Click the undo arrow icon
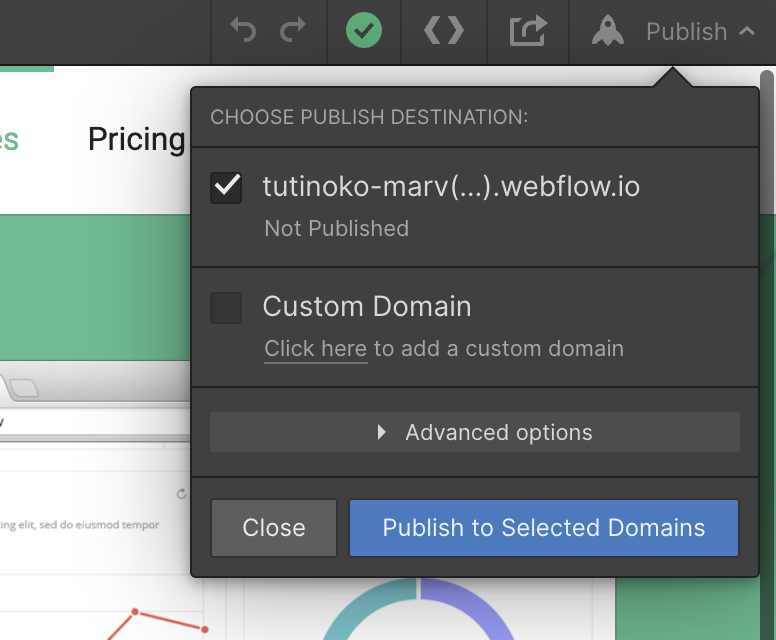This screenshot has height=640, width=776. [243, 30]
